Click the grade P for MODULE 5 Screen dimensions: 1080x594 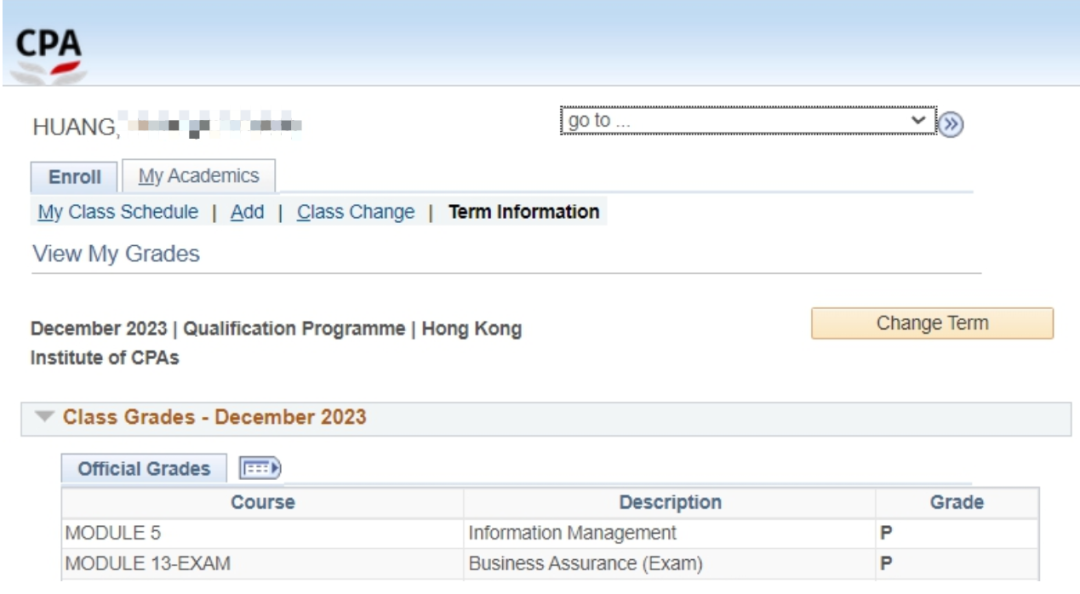[x=886, y=533]
